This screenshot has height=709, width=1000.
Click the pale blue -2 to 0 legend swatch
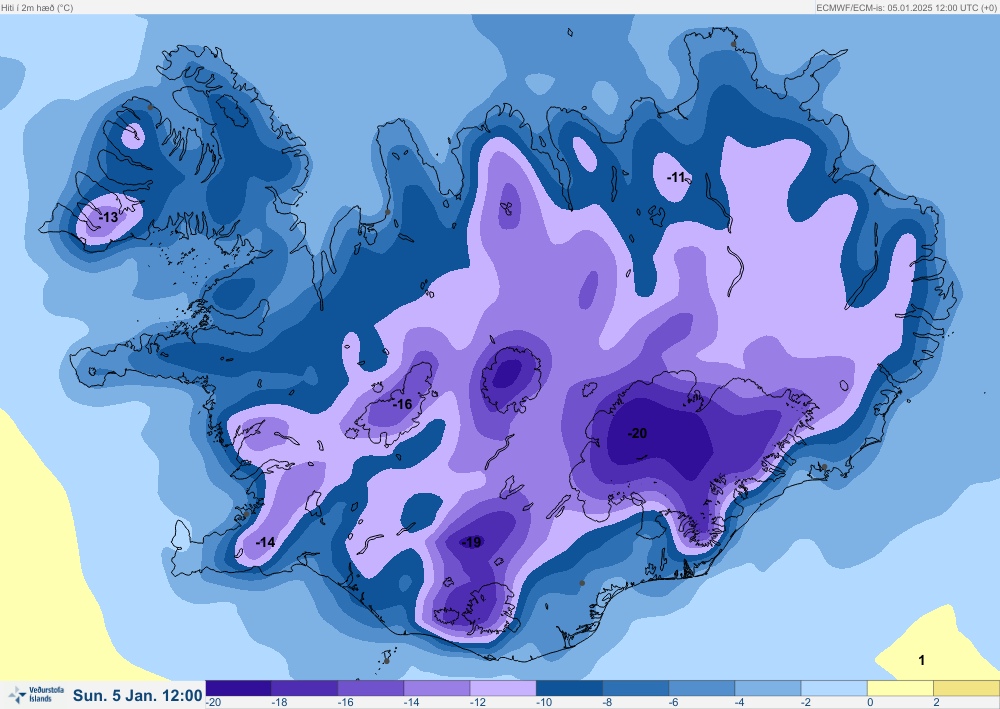834,688
